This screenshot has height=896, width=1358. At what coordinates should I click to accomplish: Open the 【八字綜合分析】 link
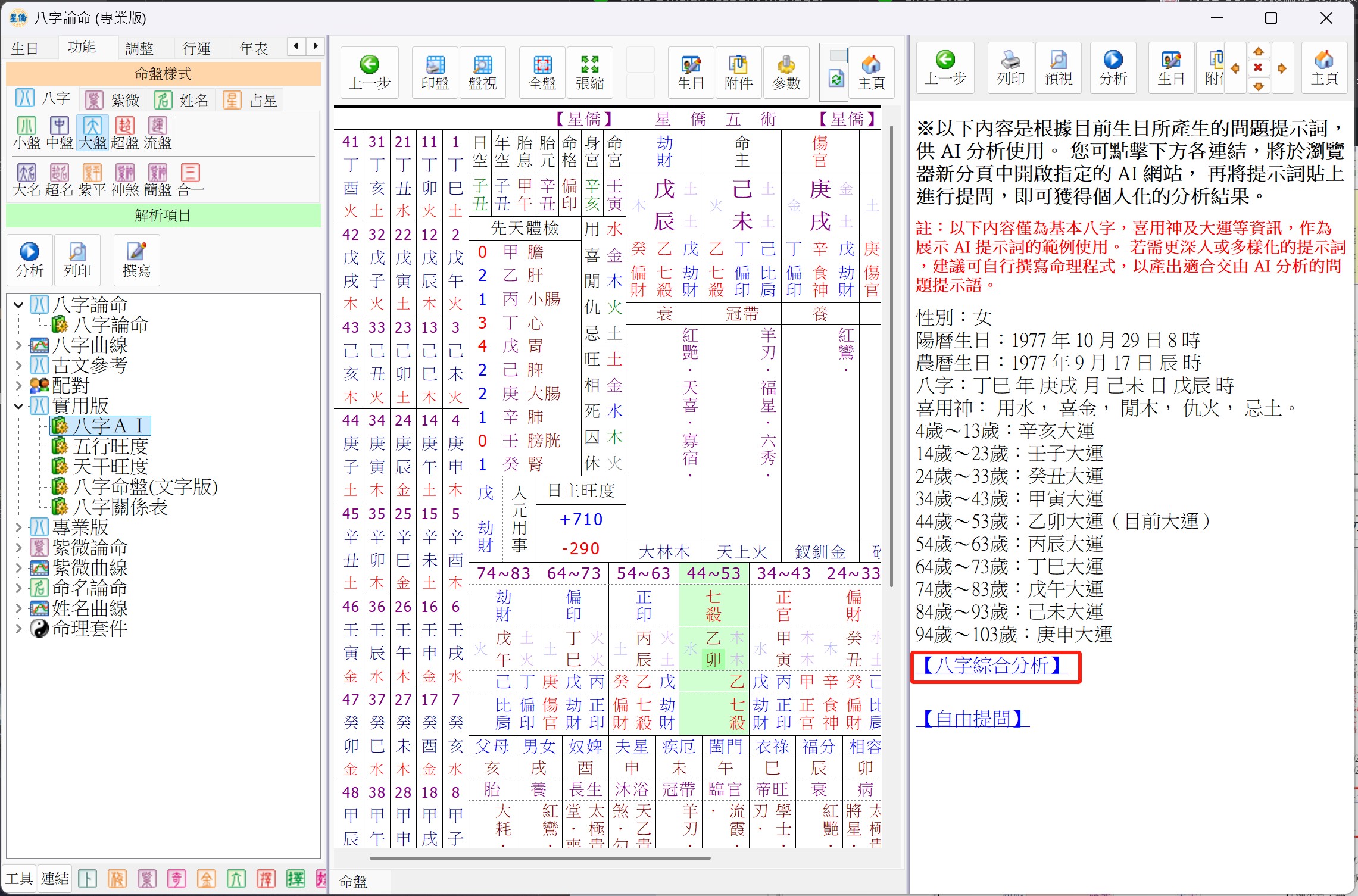(x=992, y=665)
